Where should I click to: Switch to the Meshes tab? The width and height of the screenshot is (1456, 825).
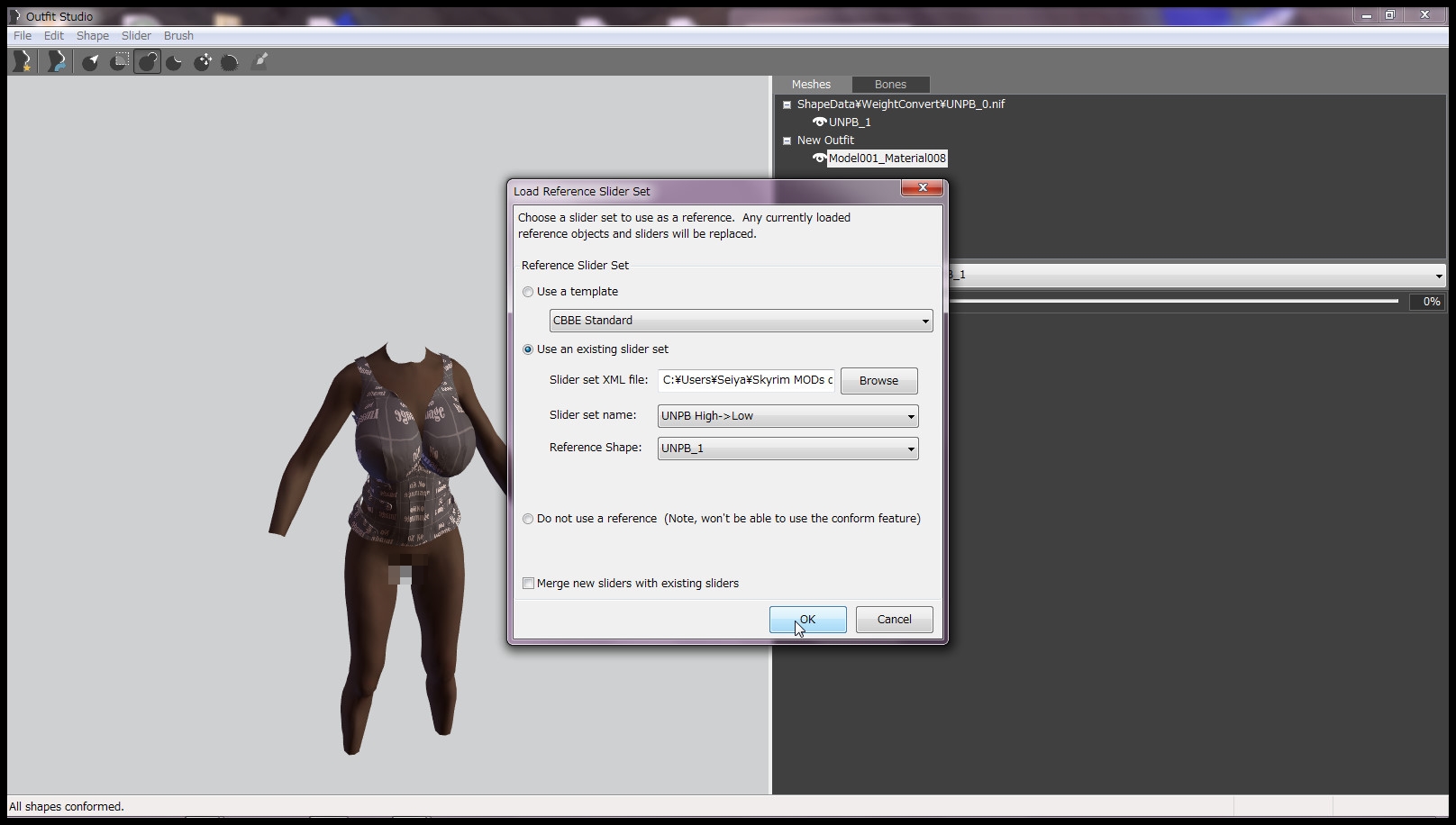pyautogui.click(x=811, y=85)
